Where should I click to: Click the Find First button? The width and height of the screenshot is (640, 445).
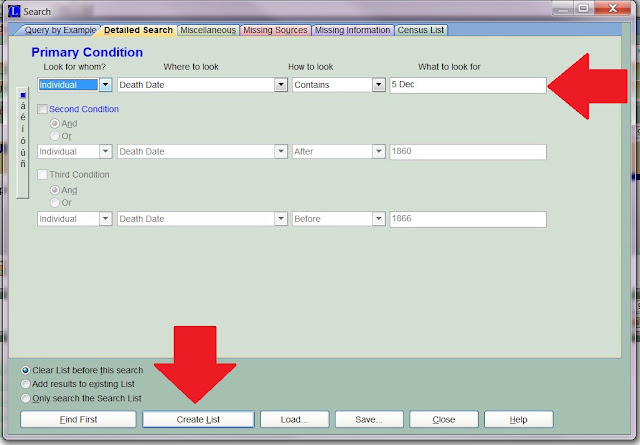click(78, 419)
